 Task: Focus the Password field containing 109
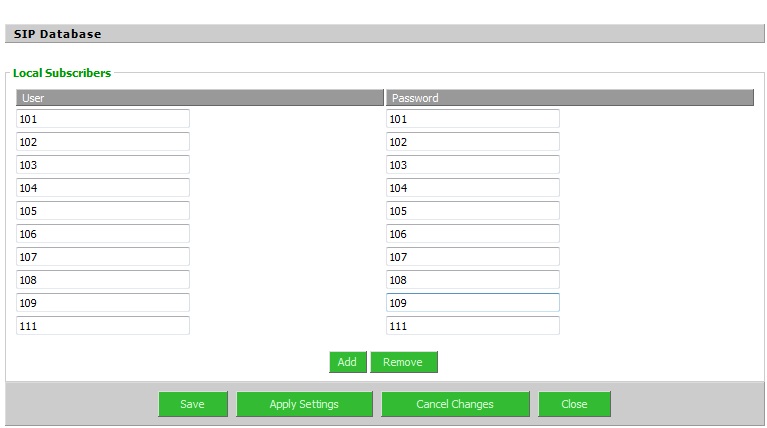tap(473, 303)
